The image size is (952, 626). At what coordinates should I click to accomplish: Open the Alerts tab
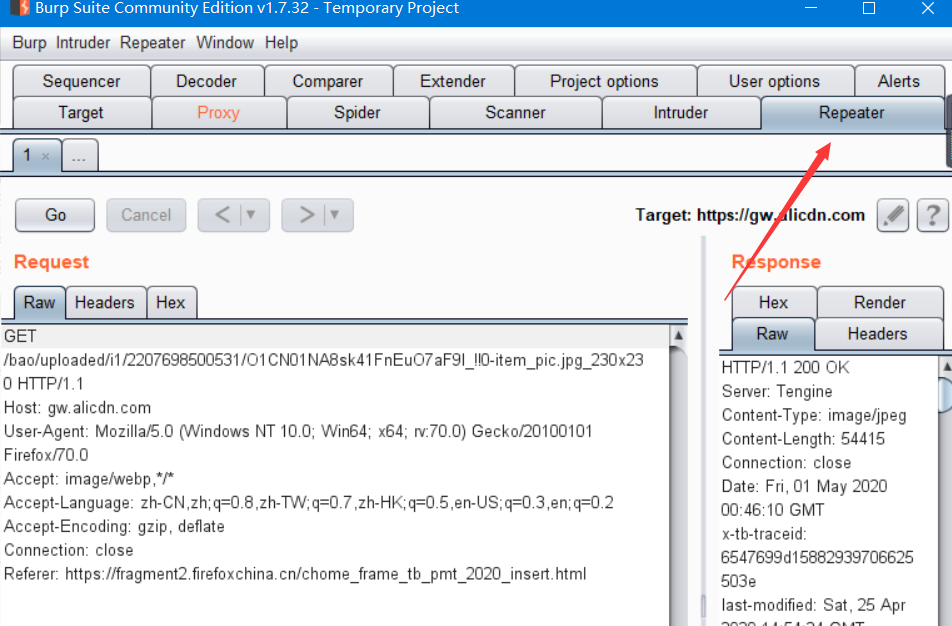899,81
